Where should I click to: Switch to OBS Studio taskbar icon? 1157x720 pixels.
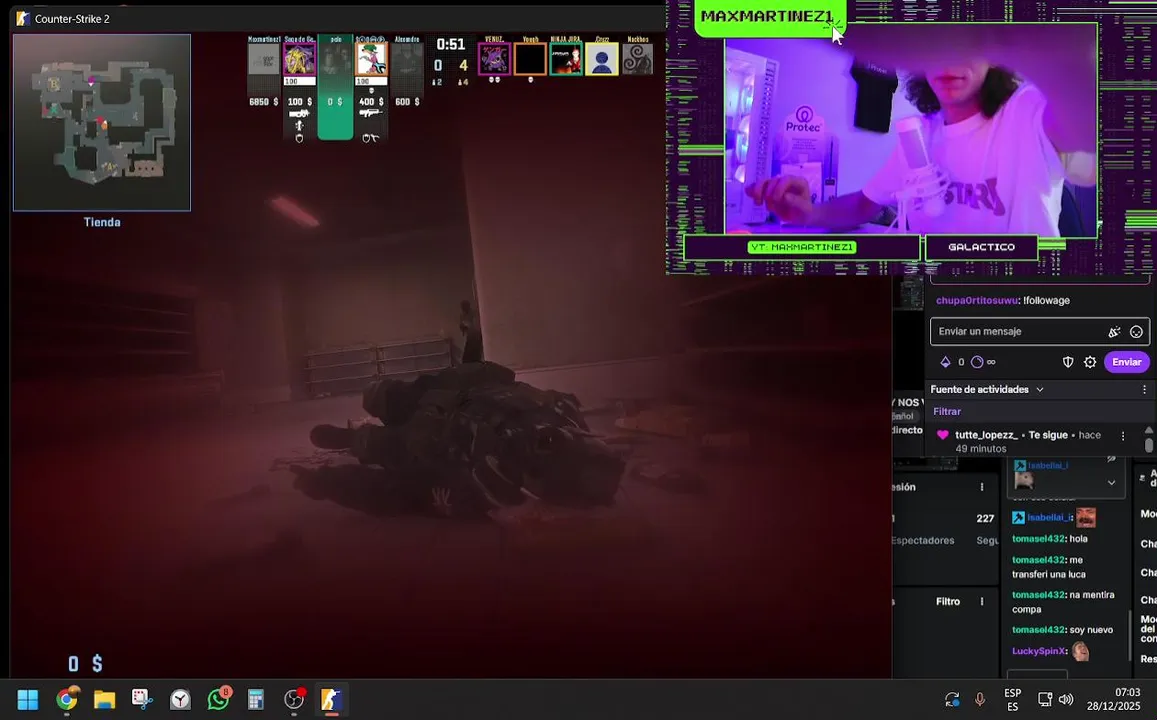[294, 699]
